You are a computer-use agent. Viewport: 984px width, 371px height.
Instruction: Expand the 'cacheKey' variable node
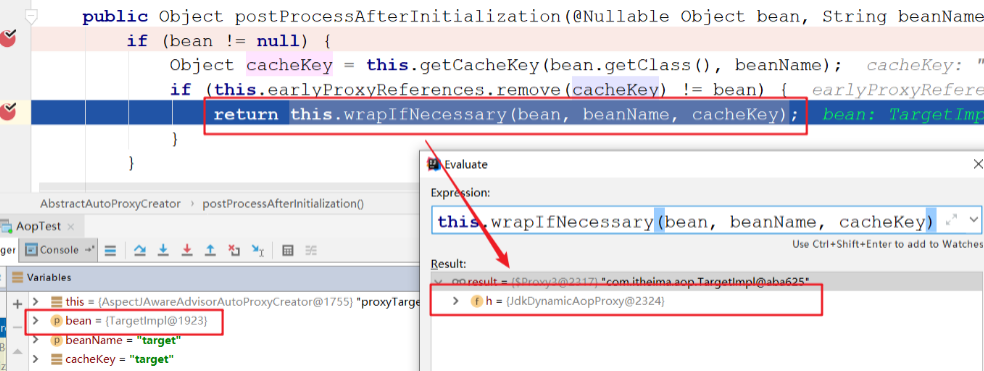tap(36, 359)
